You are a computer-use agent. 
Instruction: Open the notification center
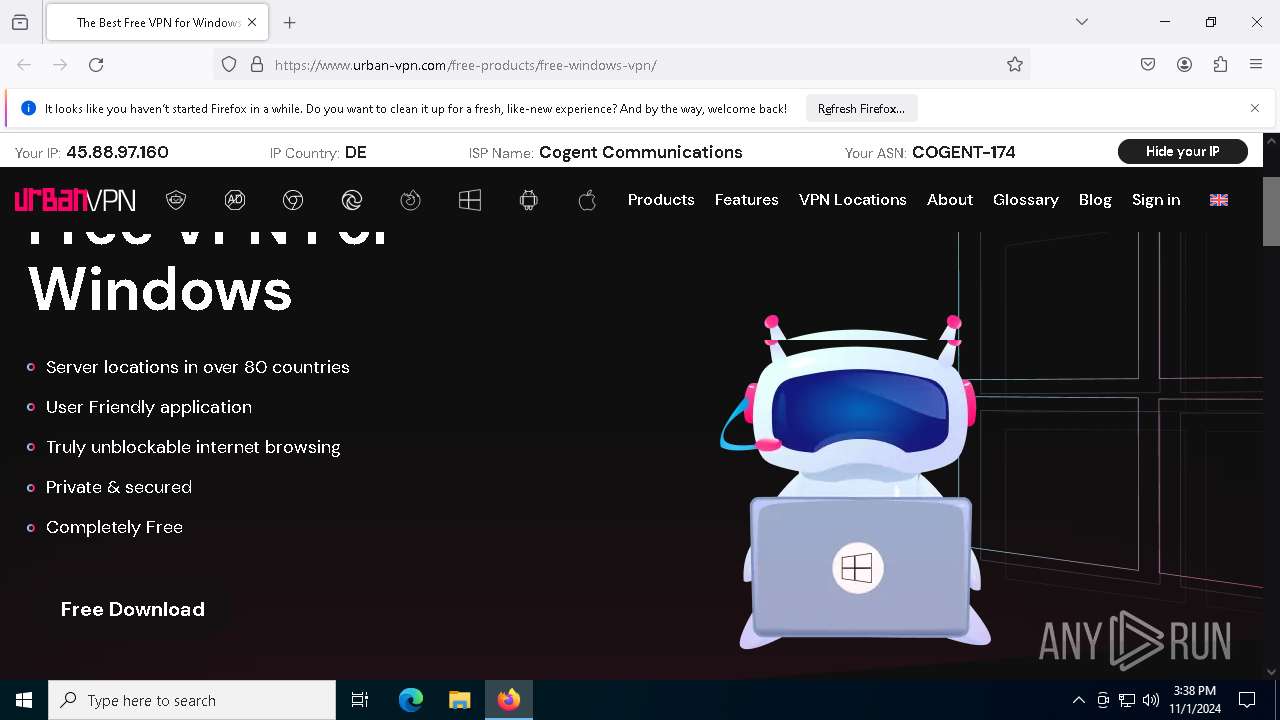coord(1247,700)
